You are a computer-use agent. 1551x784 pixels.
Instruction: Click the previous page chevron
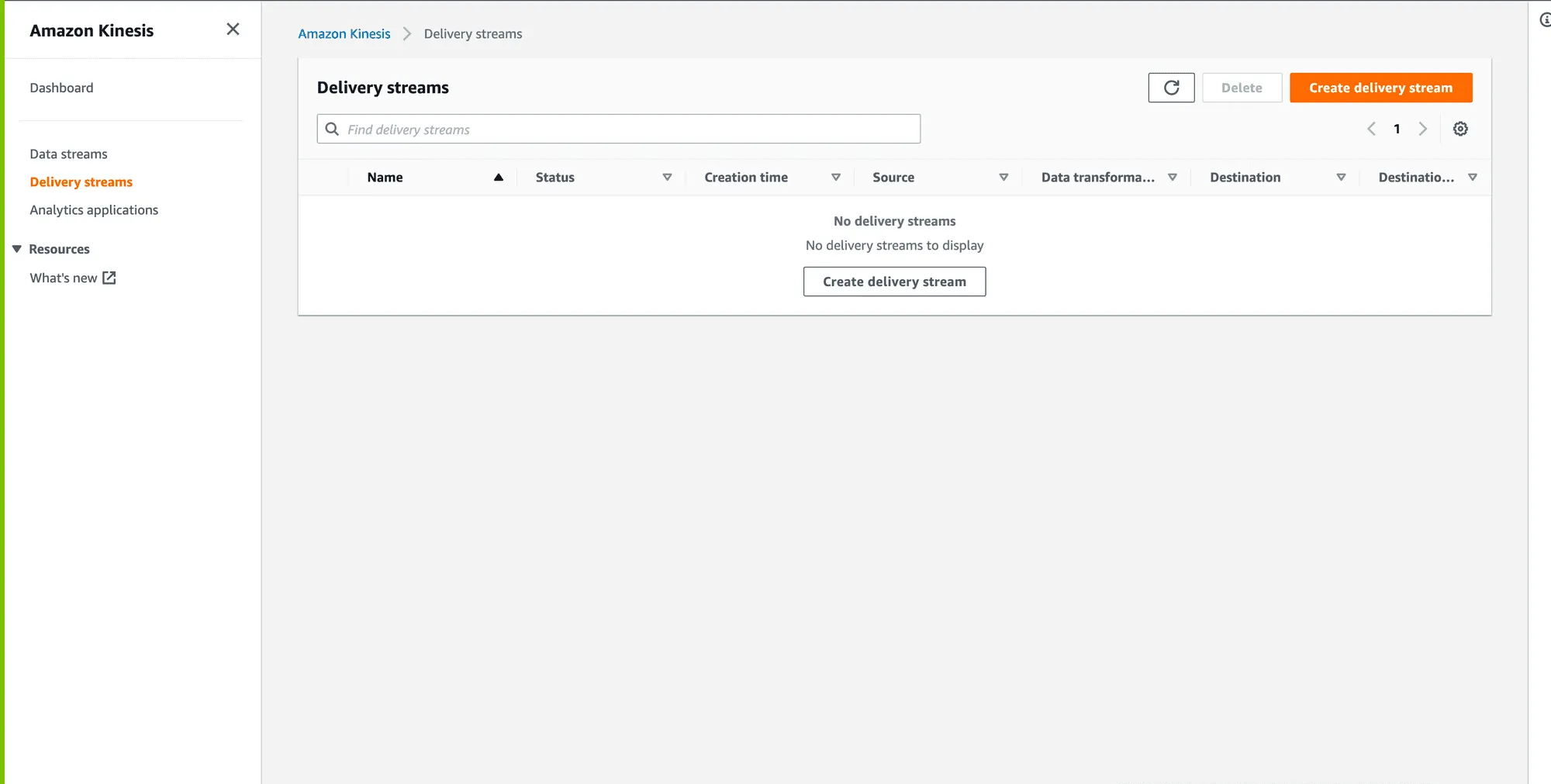coord(1371,129)
